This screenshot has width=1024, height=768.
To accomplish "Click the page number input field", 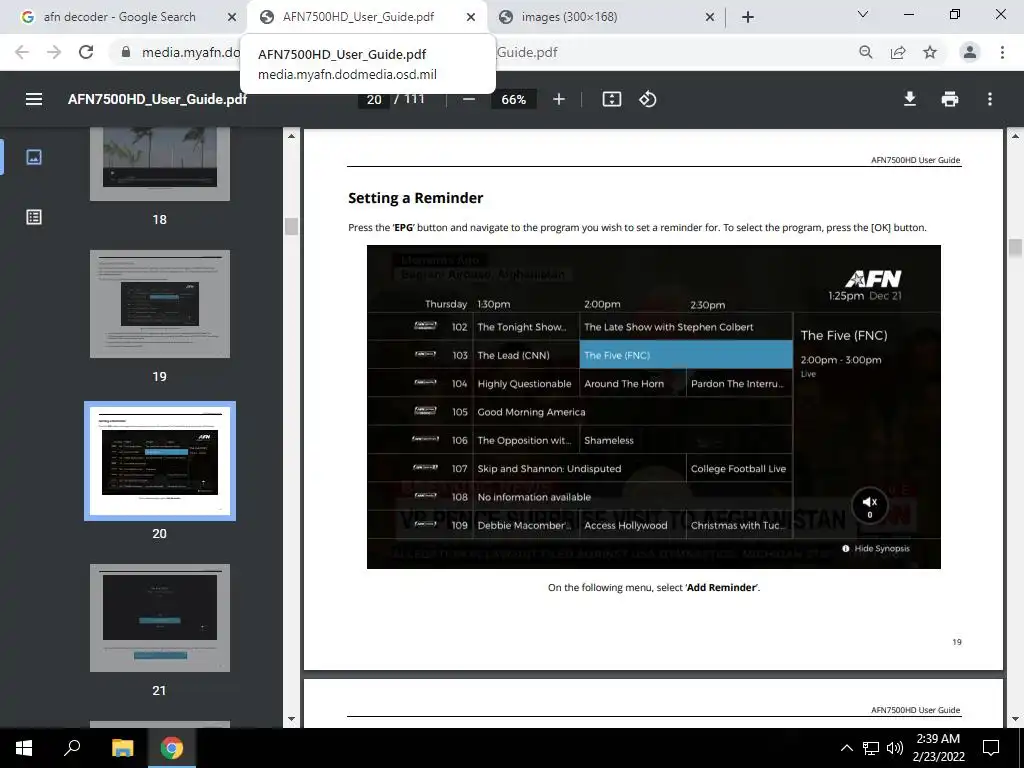I will tap(374, 99).
